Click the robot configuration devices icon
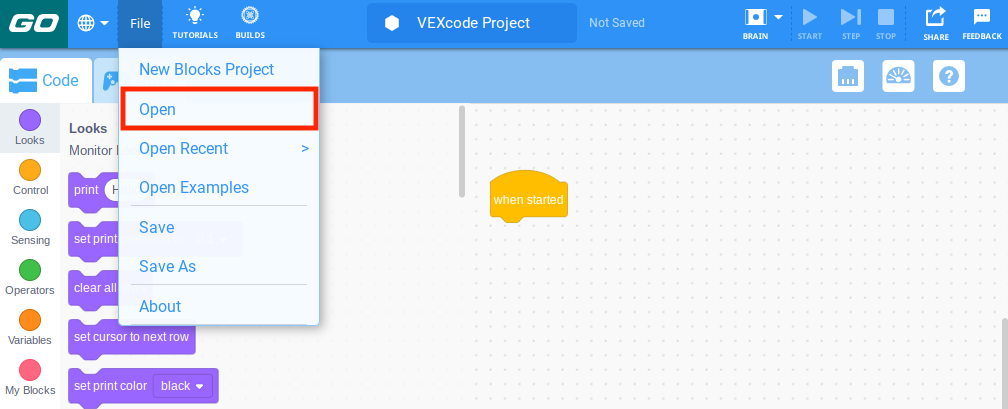Viewport: 1008px width, 409px height. (x=848, y=76)
